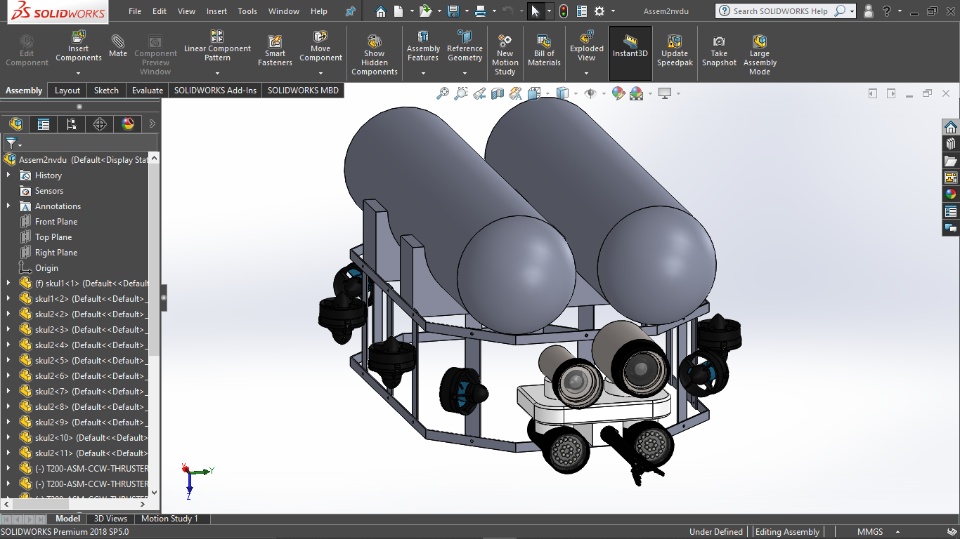Create a New Motion Study

coord(505,53)
